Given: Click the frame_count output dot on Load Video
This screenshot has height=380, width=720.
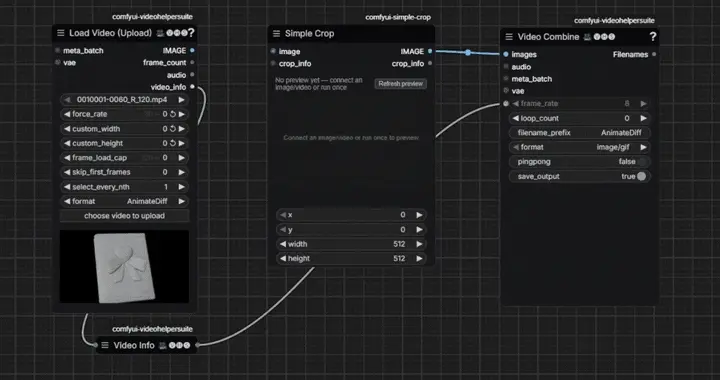Looking at the screenshot, I should tap(192, 62).
